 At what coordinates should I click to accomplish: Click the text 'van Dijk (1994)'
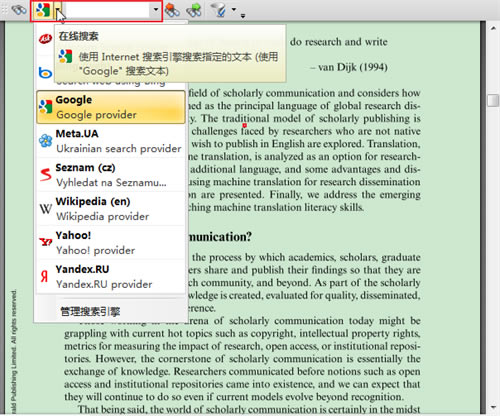point(353,67)
